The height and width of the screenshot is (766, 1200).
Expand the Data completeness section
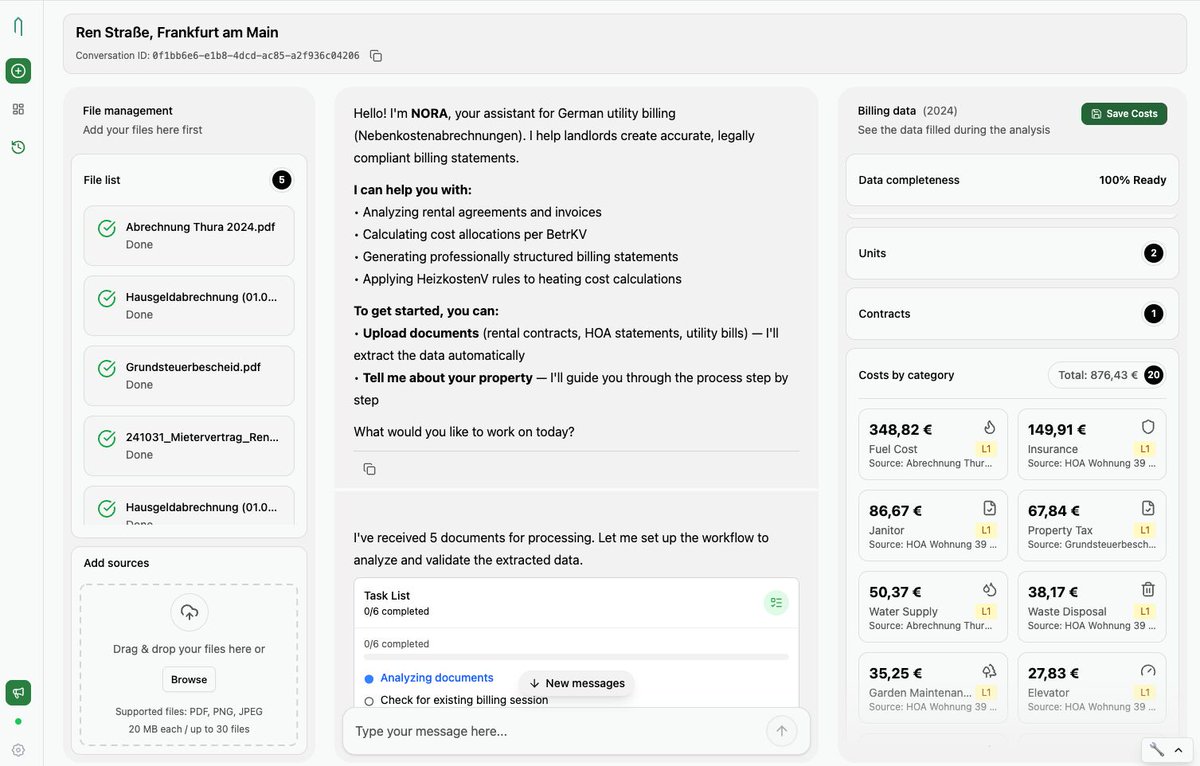(1012, 180)
